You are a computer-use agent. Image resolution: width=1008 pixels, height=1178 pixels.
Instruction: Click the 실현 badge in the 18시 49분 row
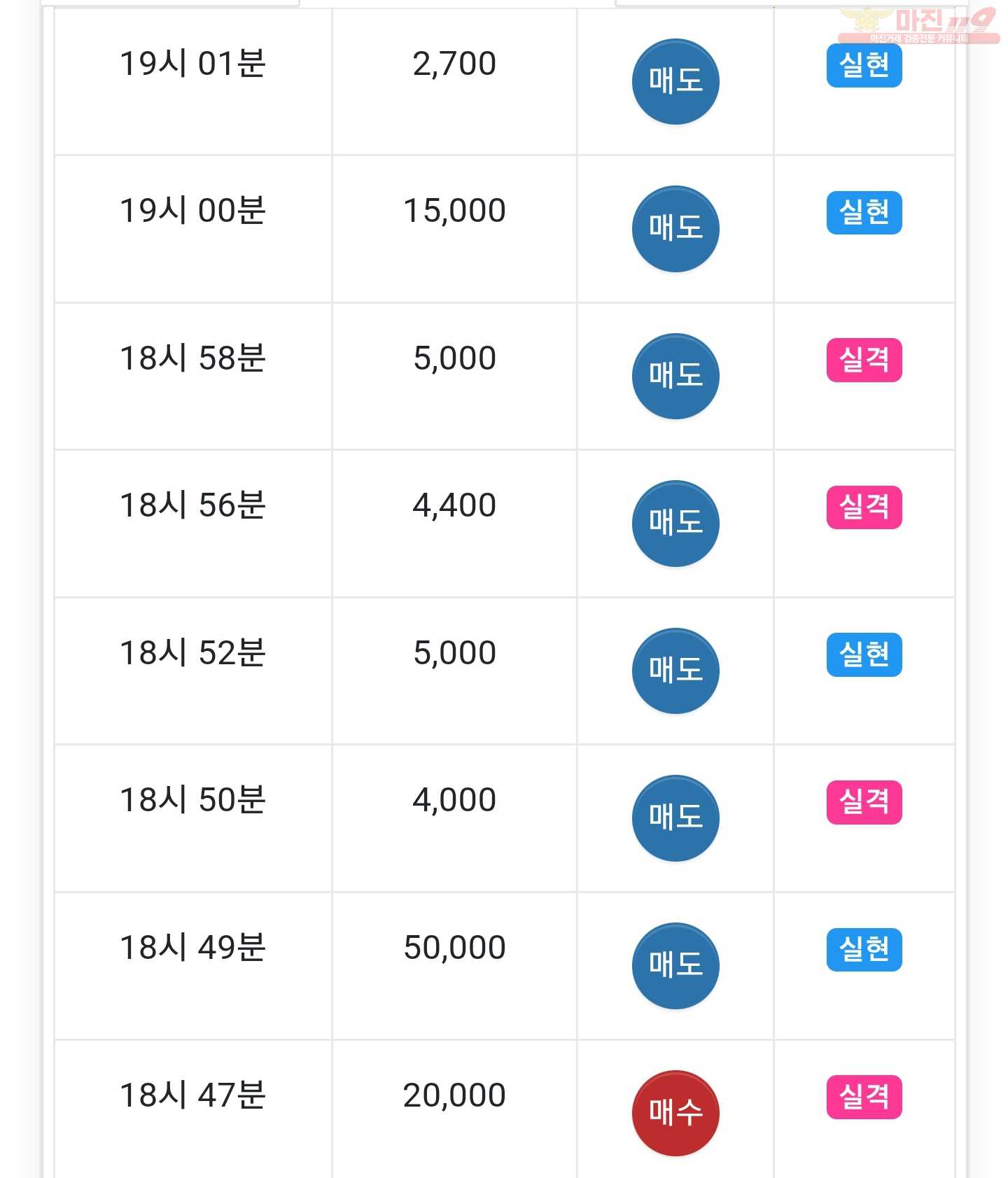864,949
